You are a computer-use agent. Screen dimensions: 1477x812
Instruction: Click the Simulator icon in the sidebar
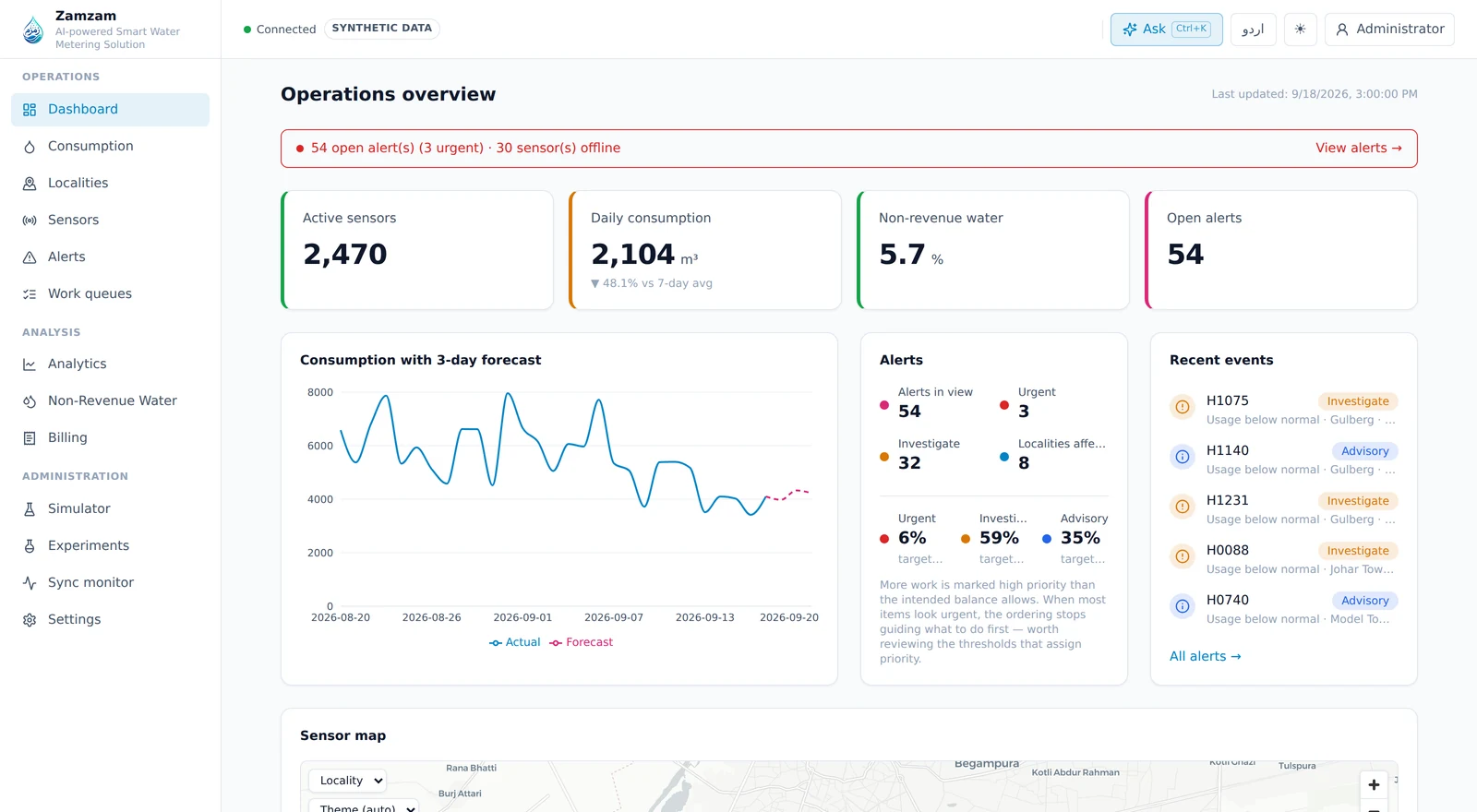[30, 509]
